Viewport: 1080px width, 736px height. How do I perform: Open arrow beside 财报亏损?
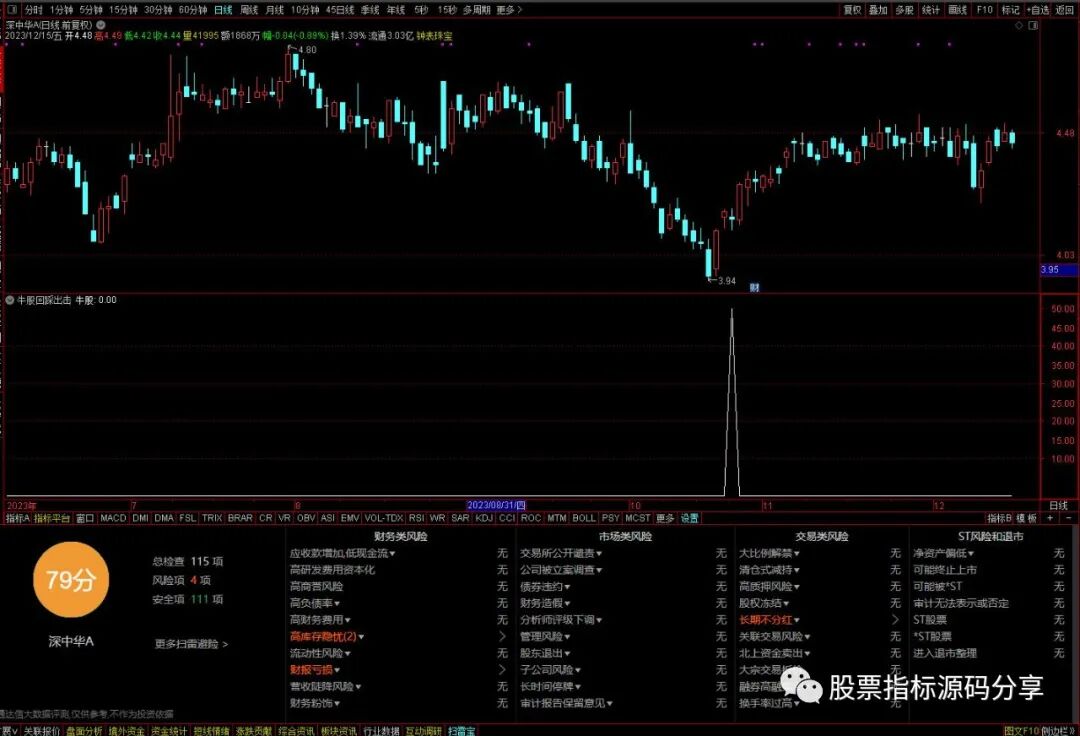502,669
